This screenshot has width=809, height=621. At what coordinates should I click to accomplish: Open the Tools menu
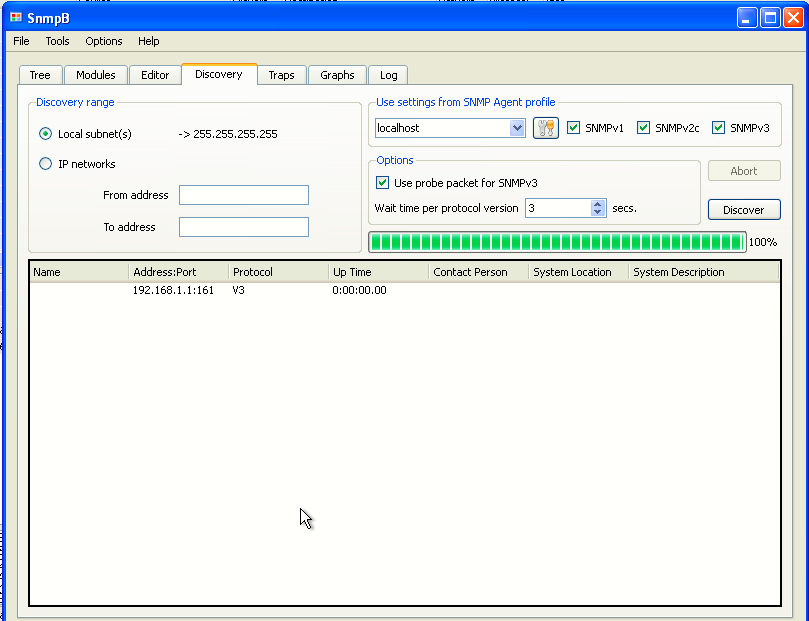click(x=57, y=41)
